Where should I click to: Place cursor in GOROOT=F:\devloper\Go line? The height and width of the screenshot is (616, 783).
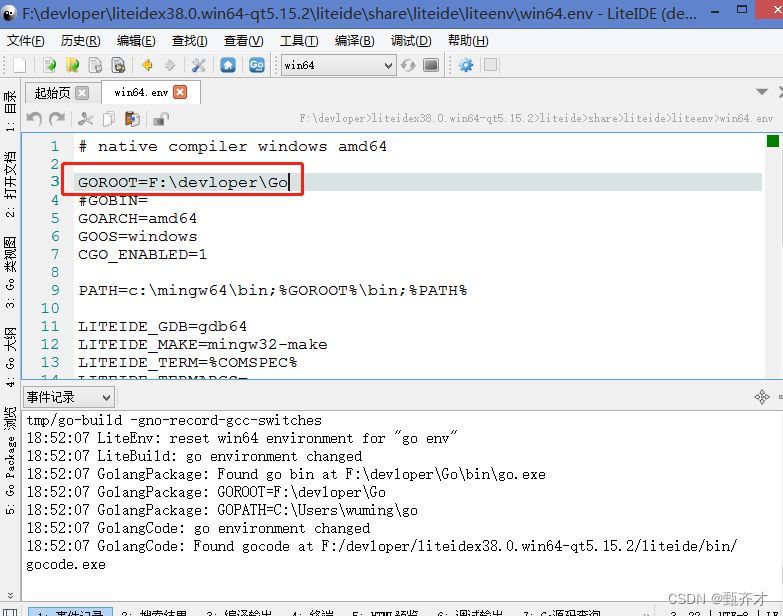pyautogui.click(x=183, y=183)
